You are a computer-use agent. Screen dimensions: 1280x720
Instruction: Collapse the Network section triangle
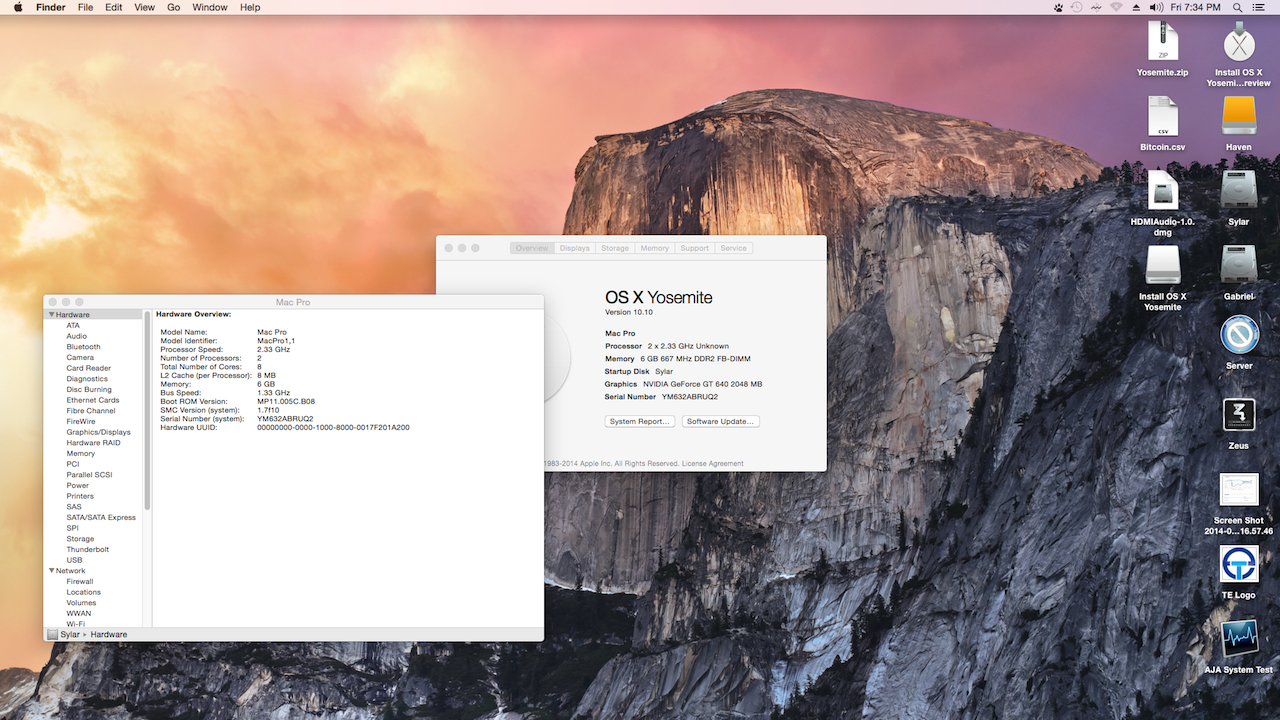(x=51, y=571)
